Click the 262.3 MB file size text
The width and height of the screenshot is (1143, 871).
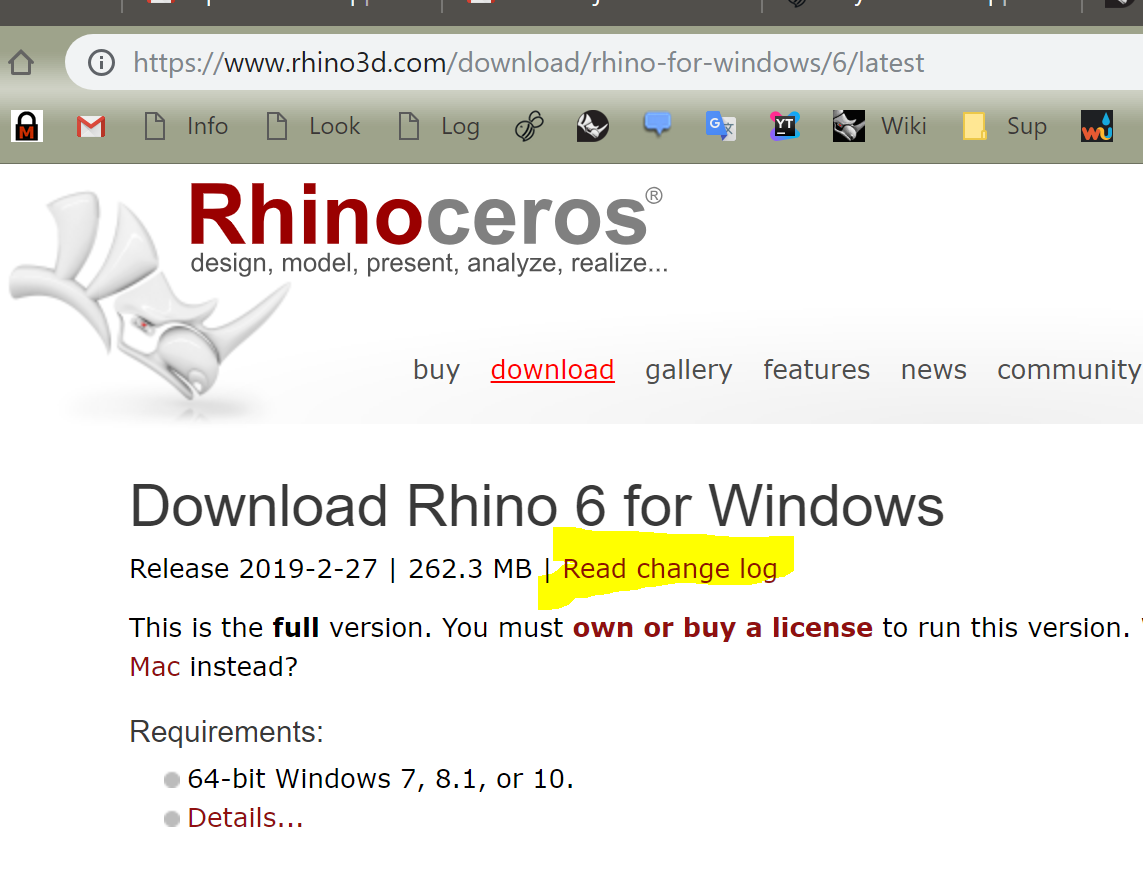click(470, 569)
